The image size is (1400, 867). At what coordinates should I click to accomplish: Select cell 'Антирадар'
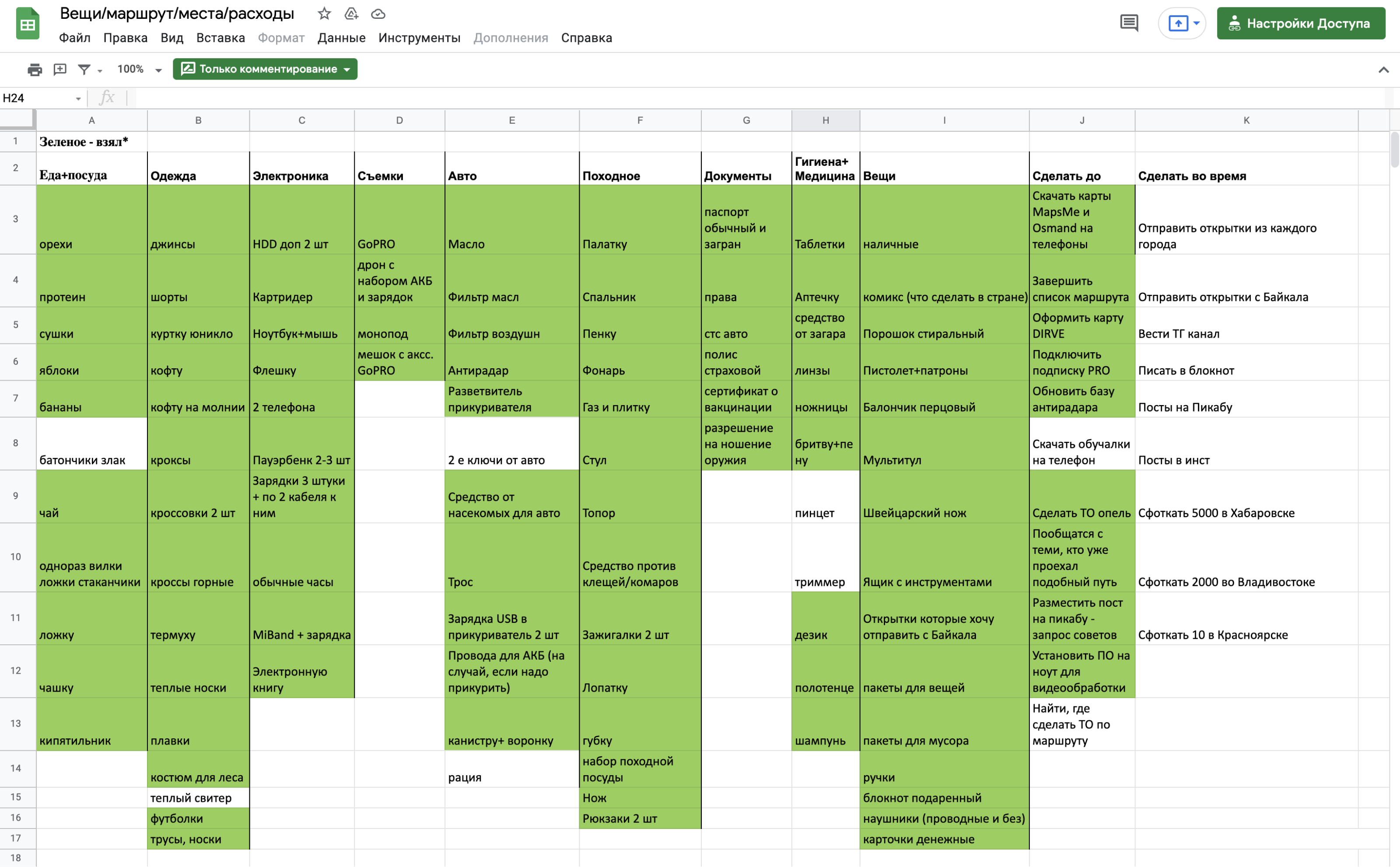(x=511, y=362)
